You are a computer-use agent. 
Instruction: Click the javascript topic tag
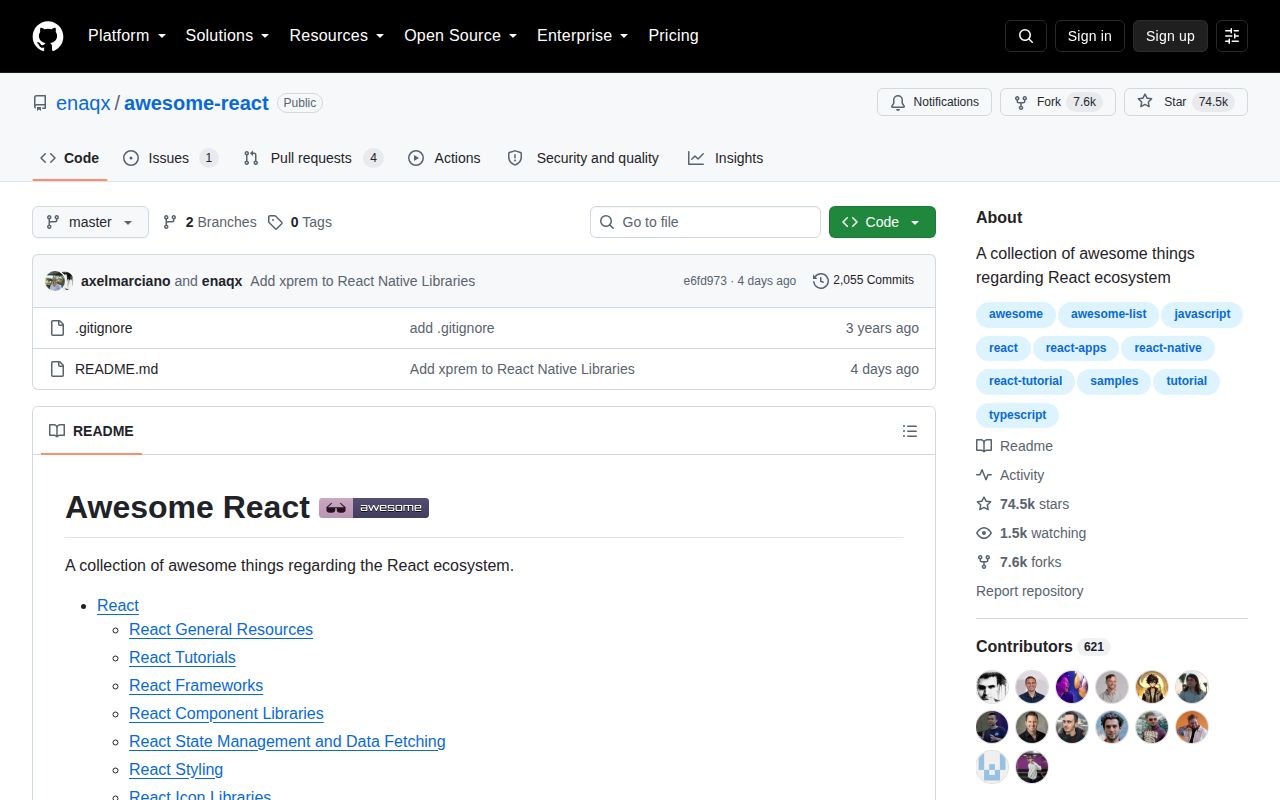tap(1202, 314)
